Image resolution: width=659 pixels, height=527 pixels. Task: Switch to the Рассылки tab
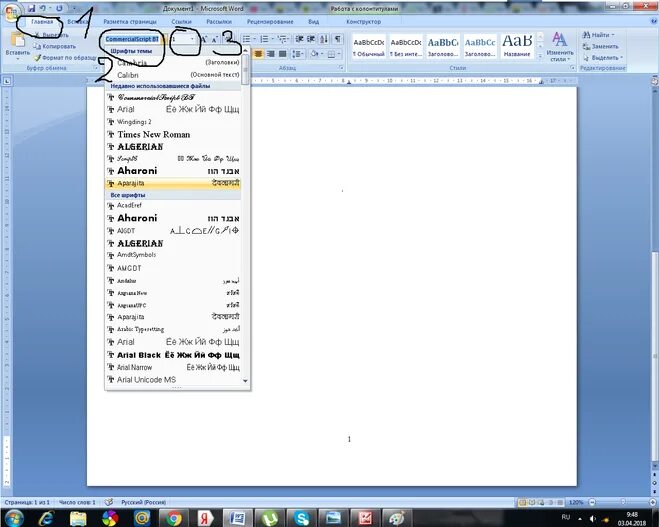point(219,21)
